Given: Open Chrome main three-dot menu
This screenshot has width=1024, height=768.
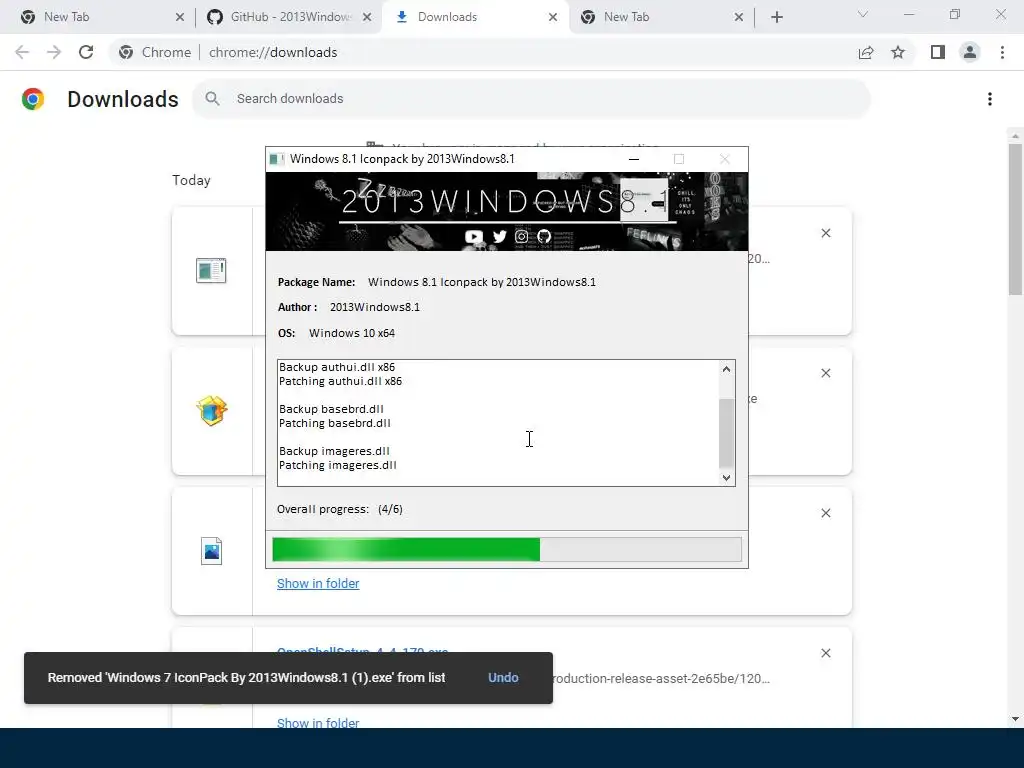Looking at the screenshot, I should (x=1002, y=52).
